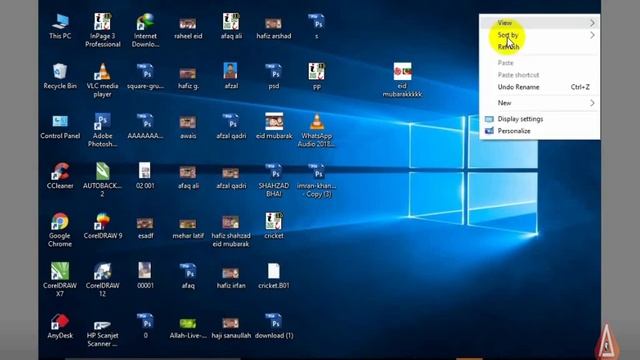The width and height of the screenshot is (640, 360).
Task: Select the afaq ali image thumbnail
Action: [188, 177]
